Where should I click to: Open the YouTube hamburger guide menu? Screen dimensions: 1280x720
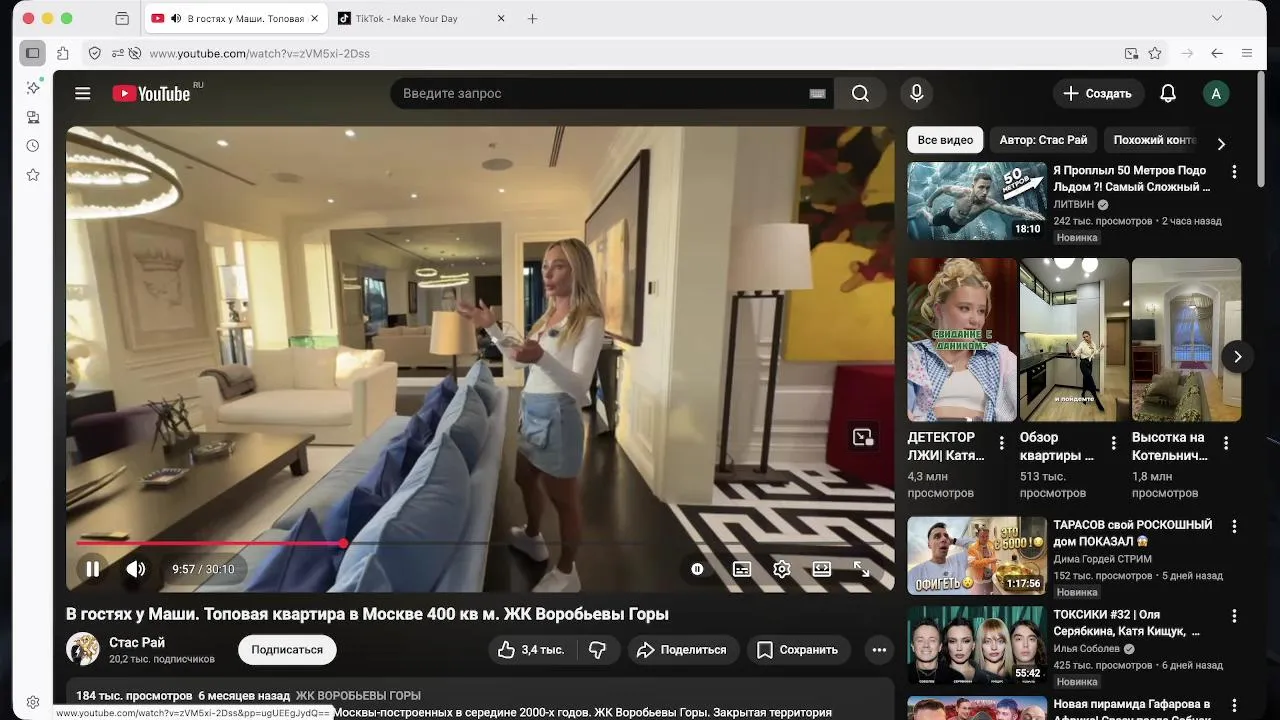pos(83,93)
